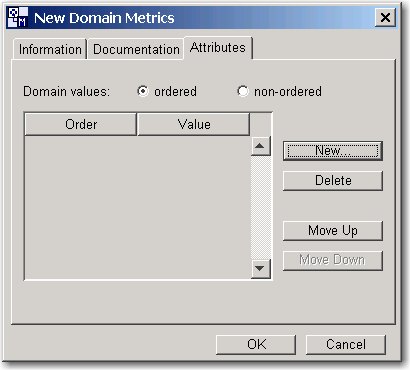Select the ordered radio button

pyautogui.click(x=143, y=91)
